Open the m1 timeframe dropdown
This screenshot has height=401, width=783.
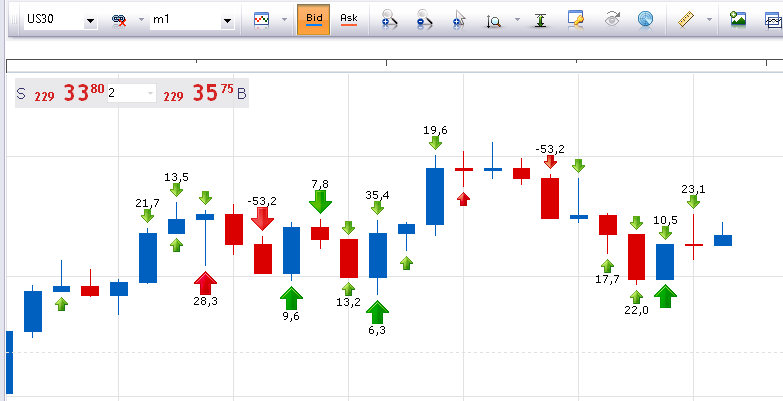coord(227,20)
